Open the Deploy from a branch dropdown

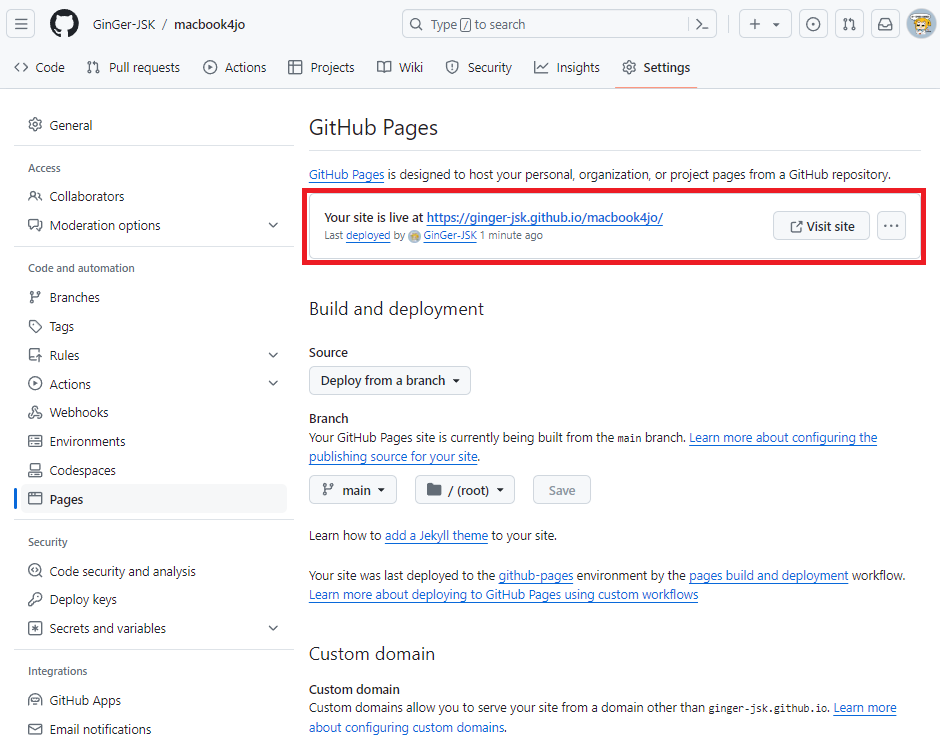click(390, 381)
